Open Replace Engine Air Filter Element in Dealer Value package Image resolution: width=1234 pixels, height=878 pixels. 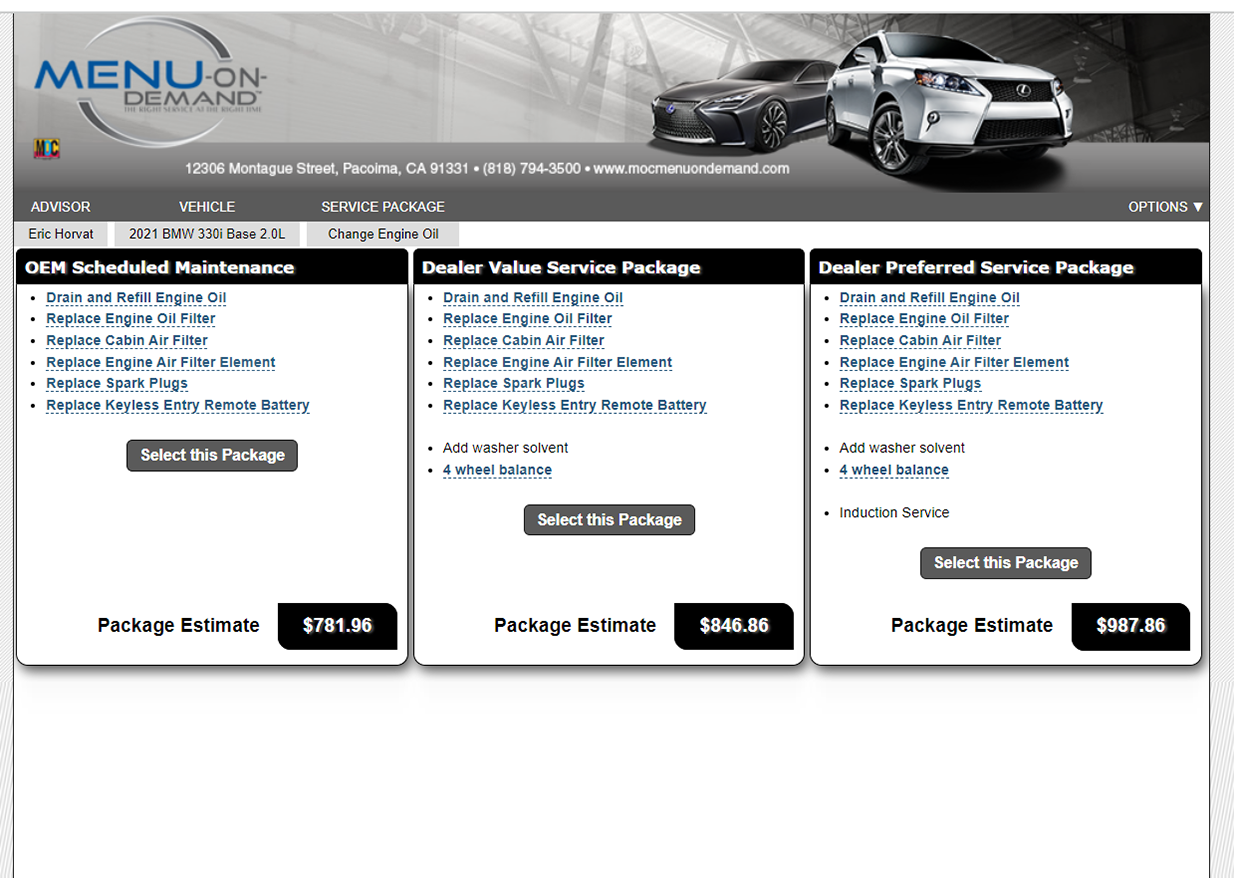coord(558,363)
